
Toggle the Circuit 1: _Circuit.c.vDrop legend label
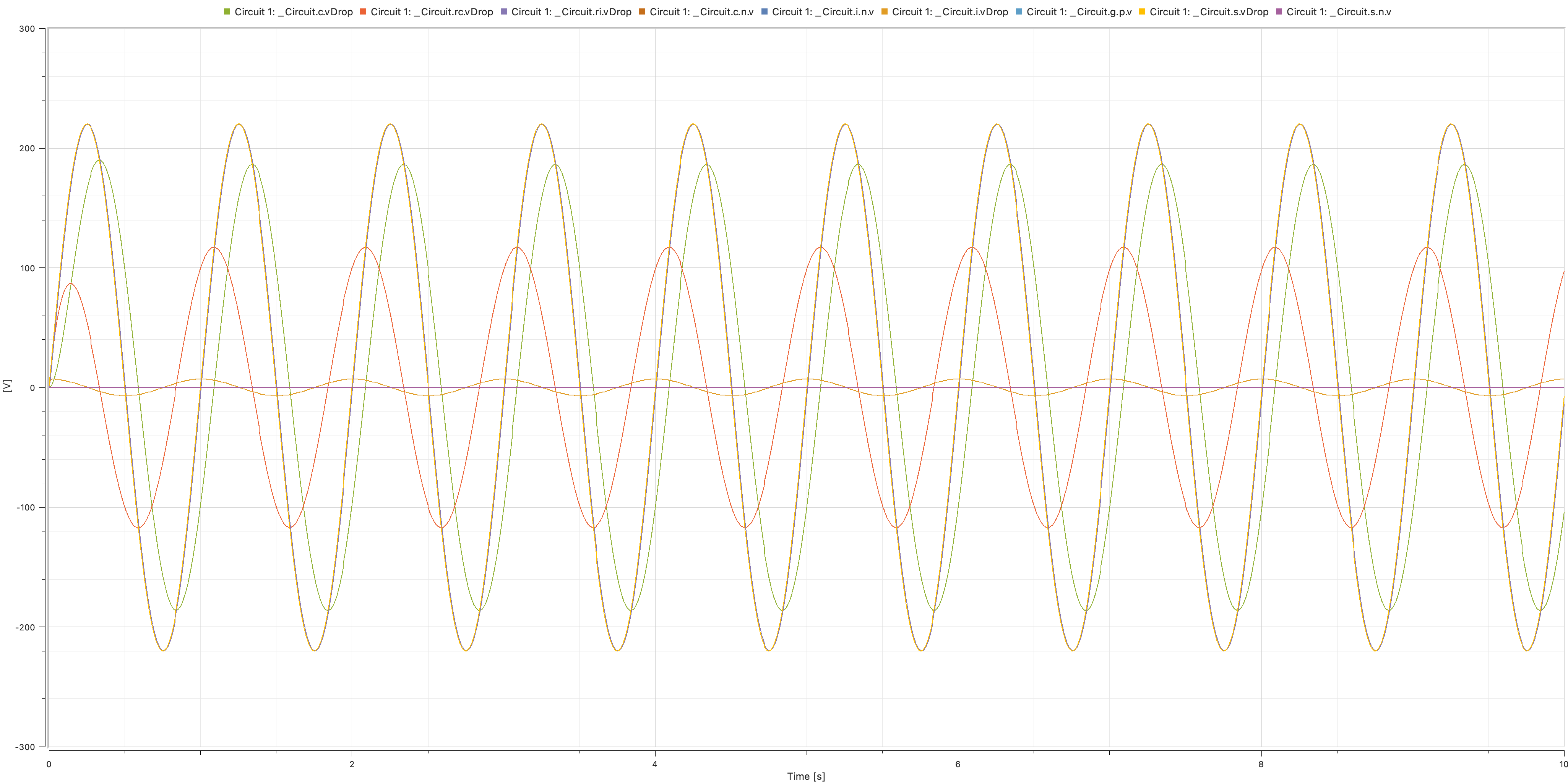(294, 11)
